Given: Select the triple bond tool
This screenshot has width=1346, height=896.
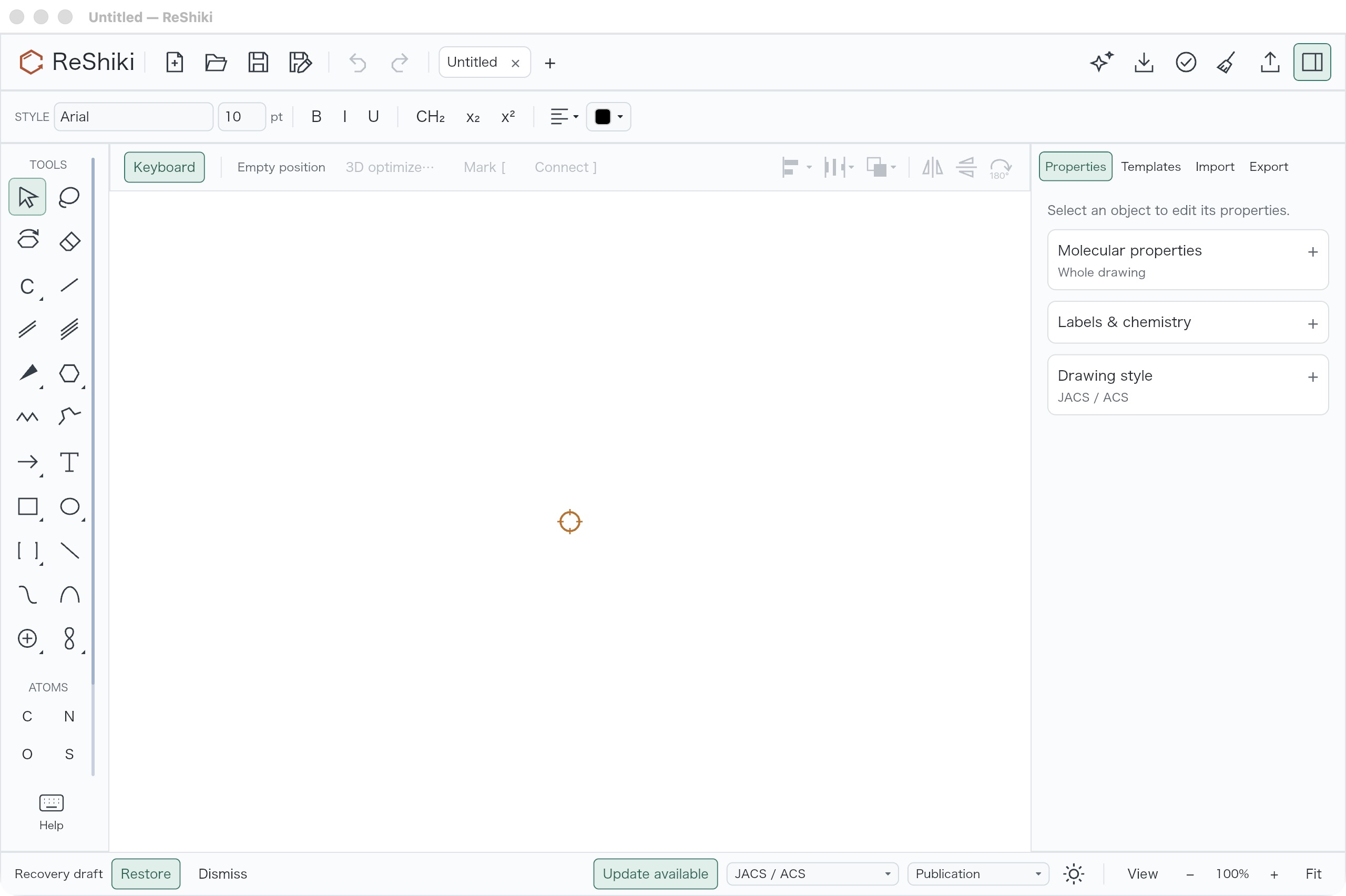Looking at the screenshot, I should (69, 329).
